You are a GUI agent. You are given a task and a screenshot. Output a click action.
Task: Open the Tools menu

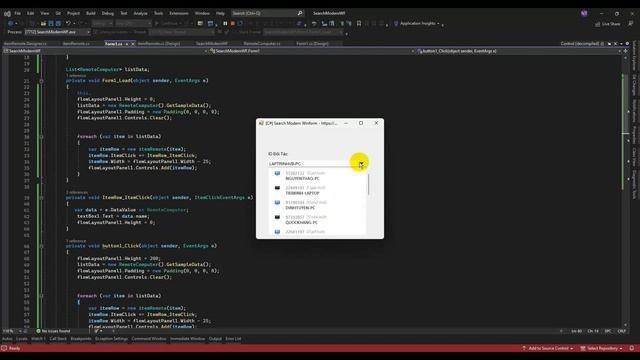tap(158, 13)
